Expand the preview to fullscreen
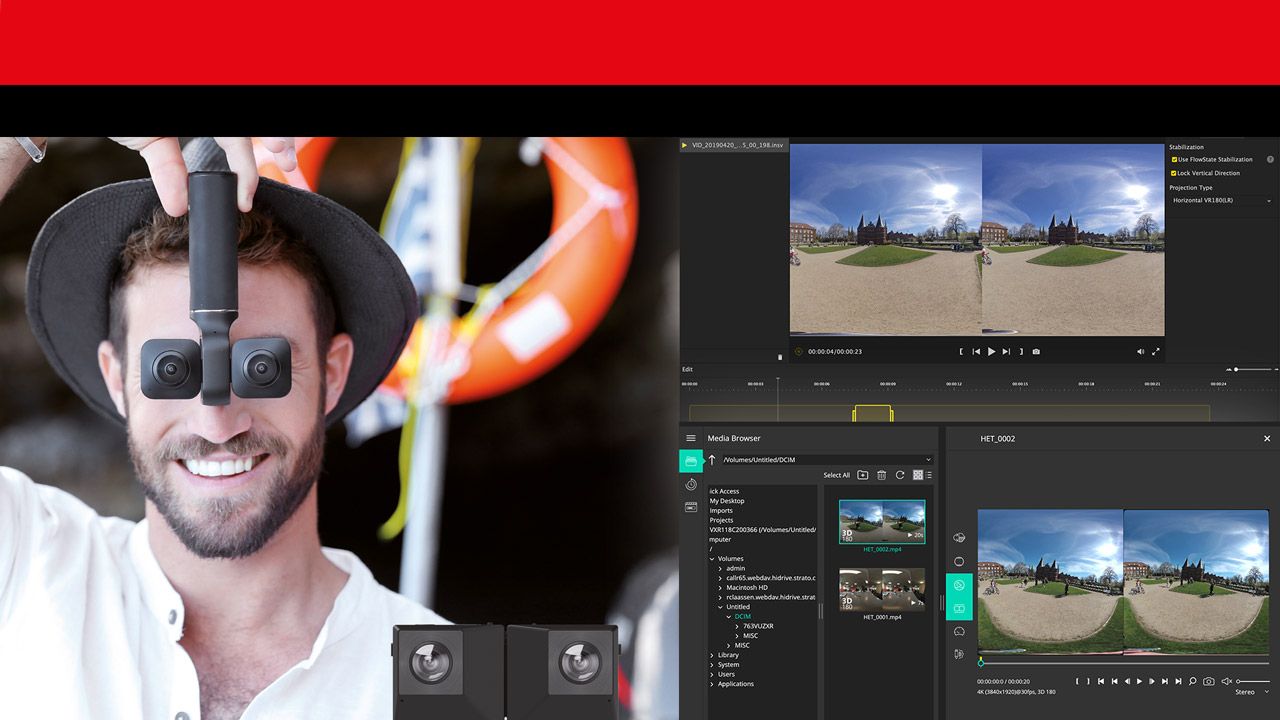 (x=1156, y=352)
